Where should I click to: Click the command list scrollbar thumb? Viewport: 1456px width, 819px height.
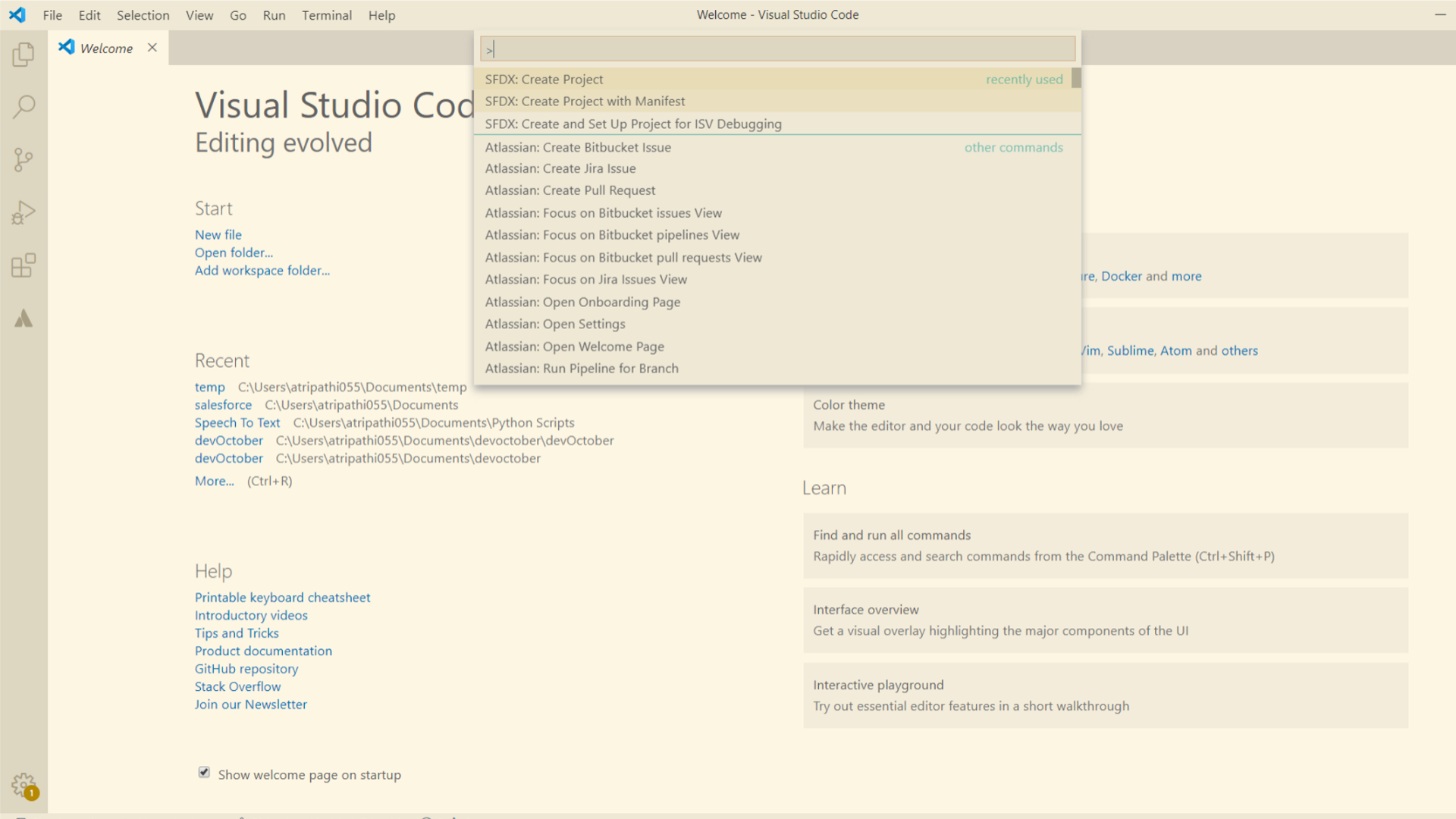[x=1076, y=78]
